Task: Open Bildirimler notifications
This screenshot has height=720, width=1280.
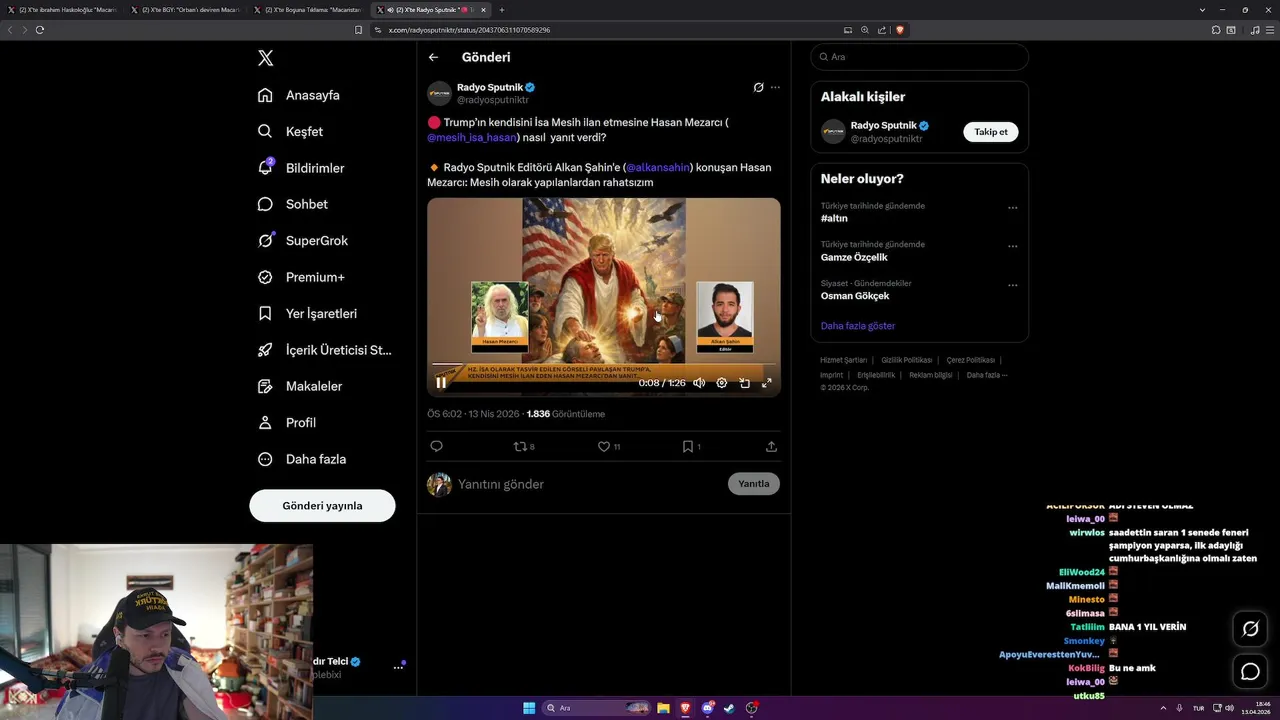Action: tap(301, 168)
